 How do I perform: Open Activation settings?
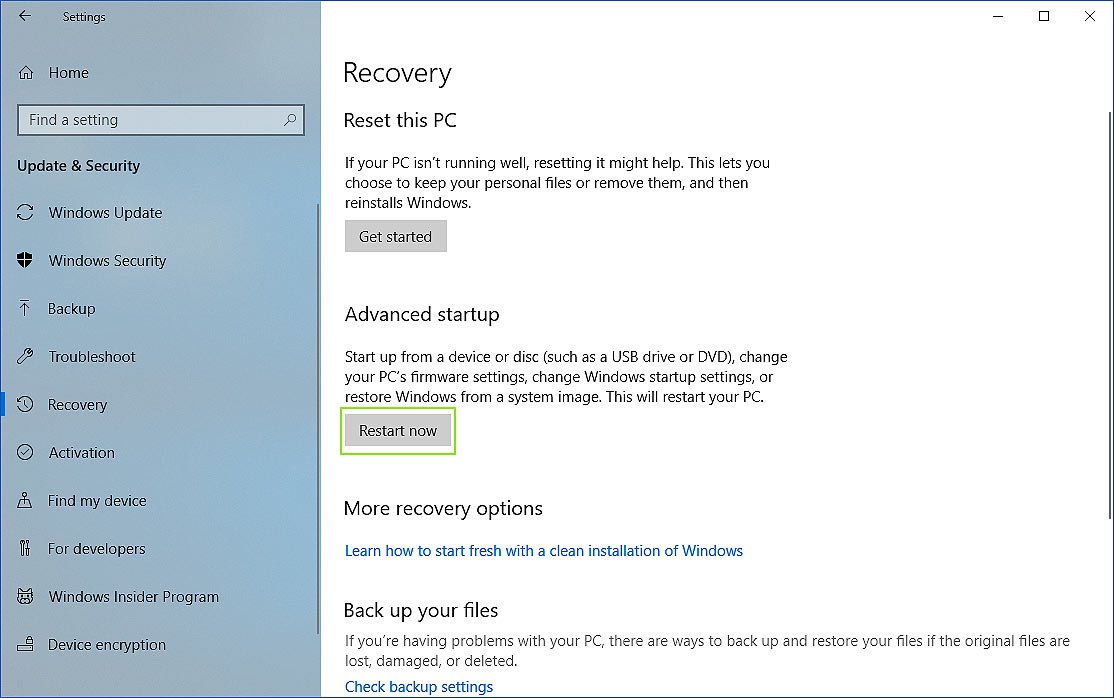point(82,453)
